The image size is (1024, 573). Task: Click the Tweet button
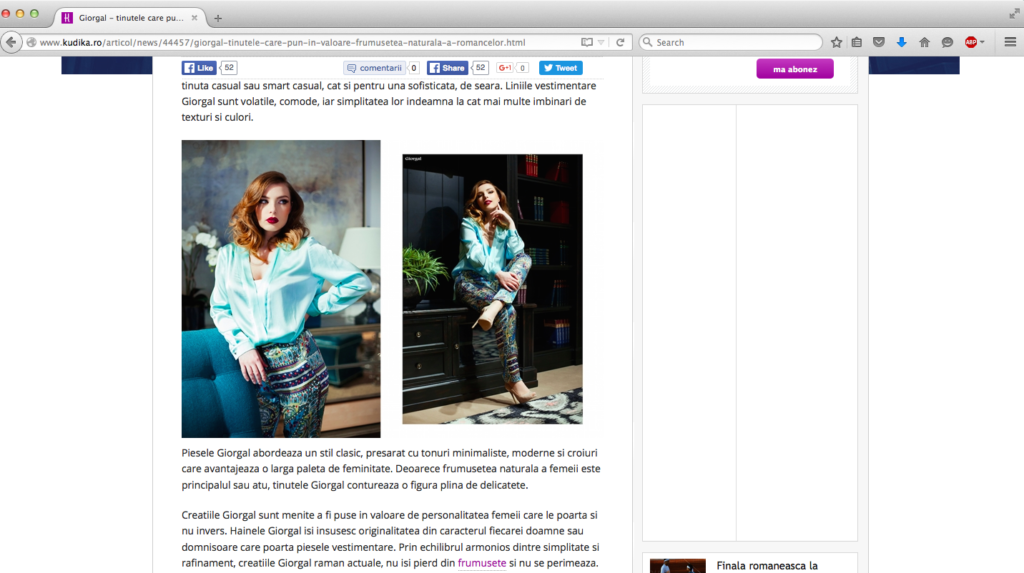[x=561, y=68]
